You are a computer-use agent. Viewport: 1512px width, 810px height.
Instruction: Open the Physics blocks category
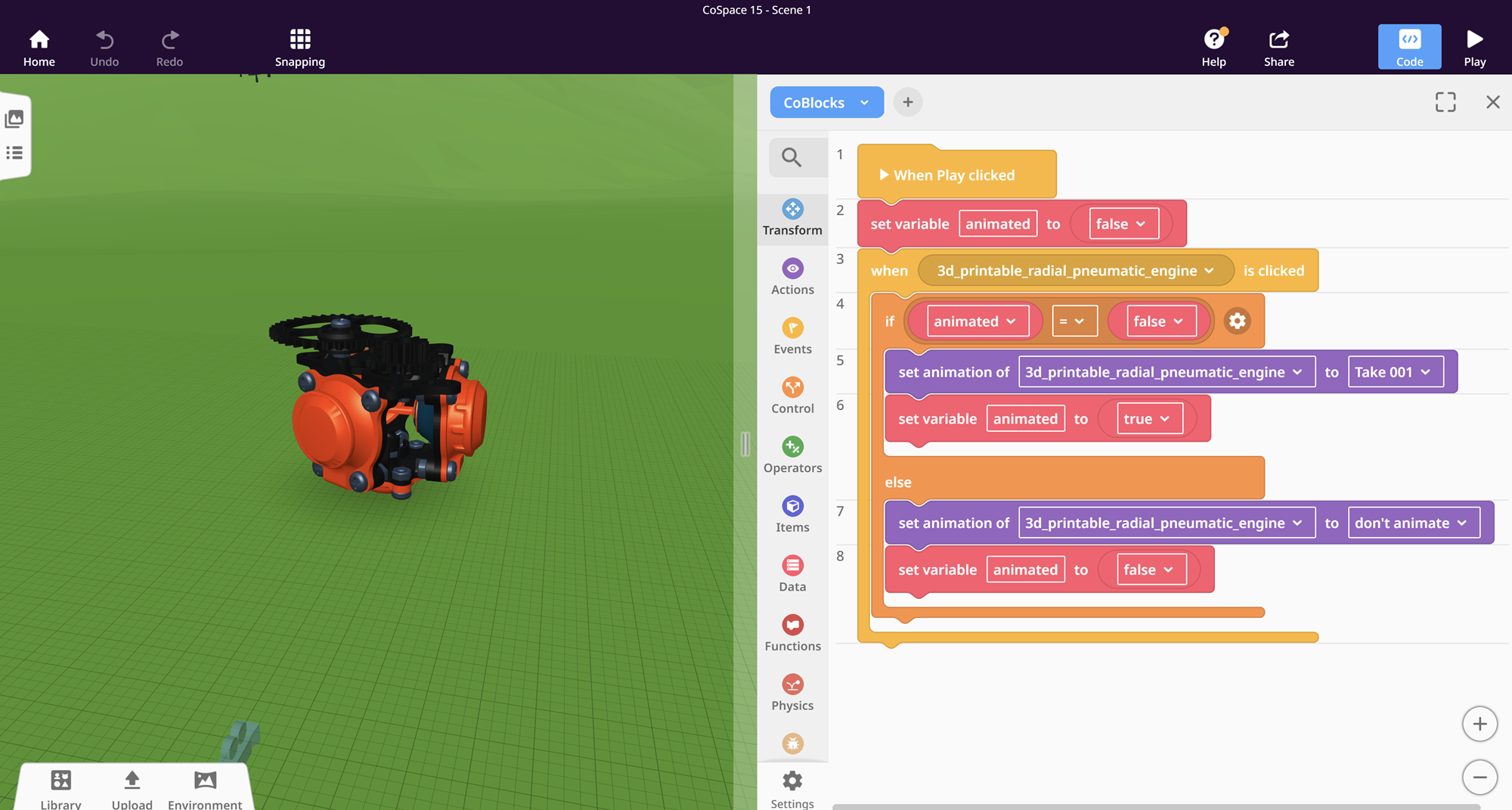coord(792,694)
